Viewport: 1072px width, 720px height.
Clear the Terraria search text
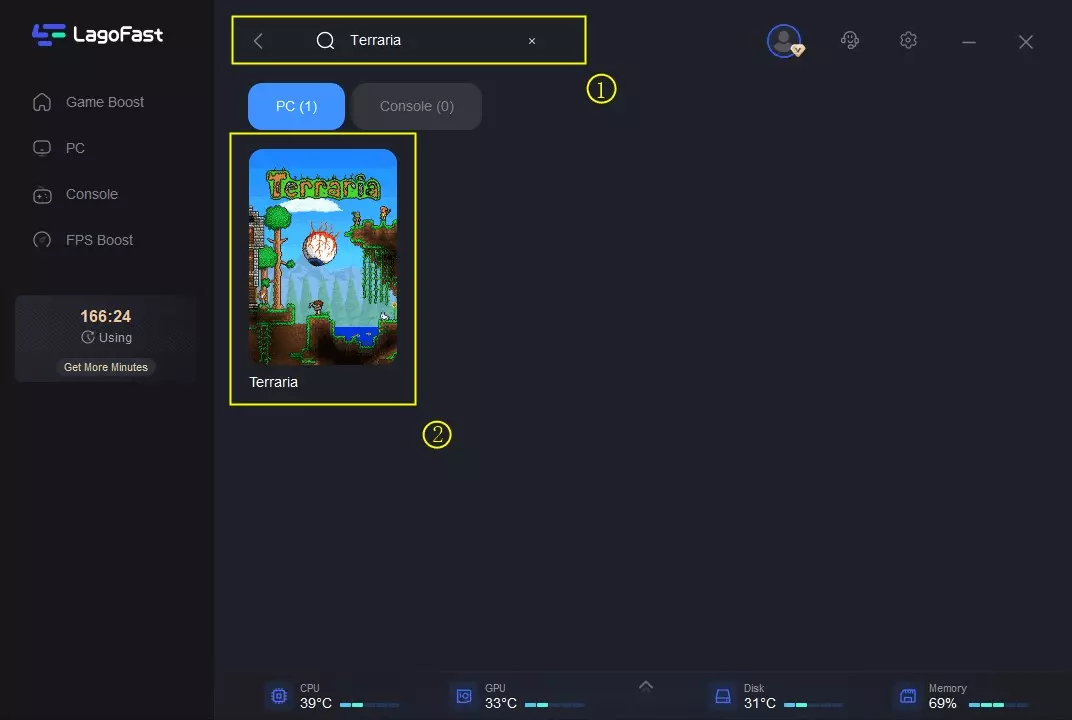(532, 41)
